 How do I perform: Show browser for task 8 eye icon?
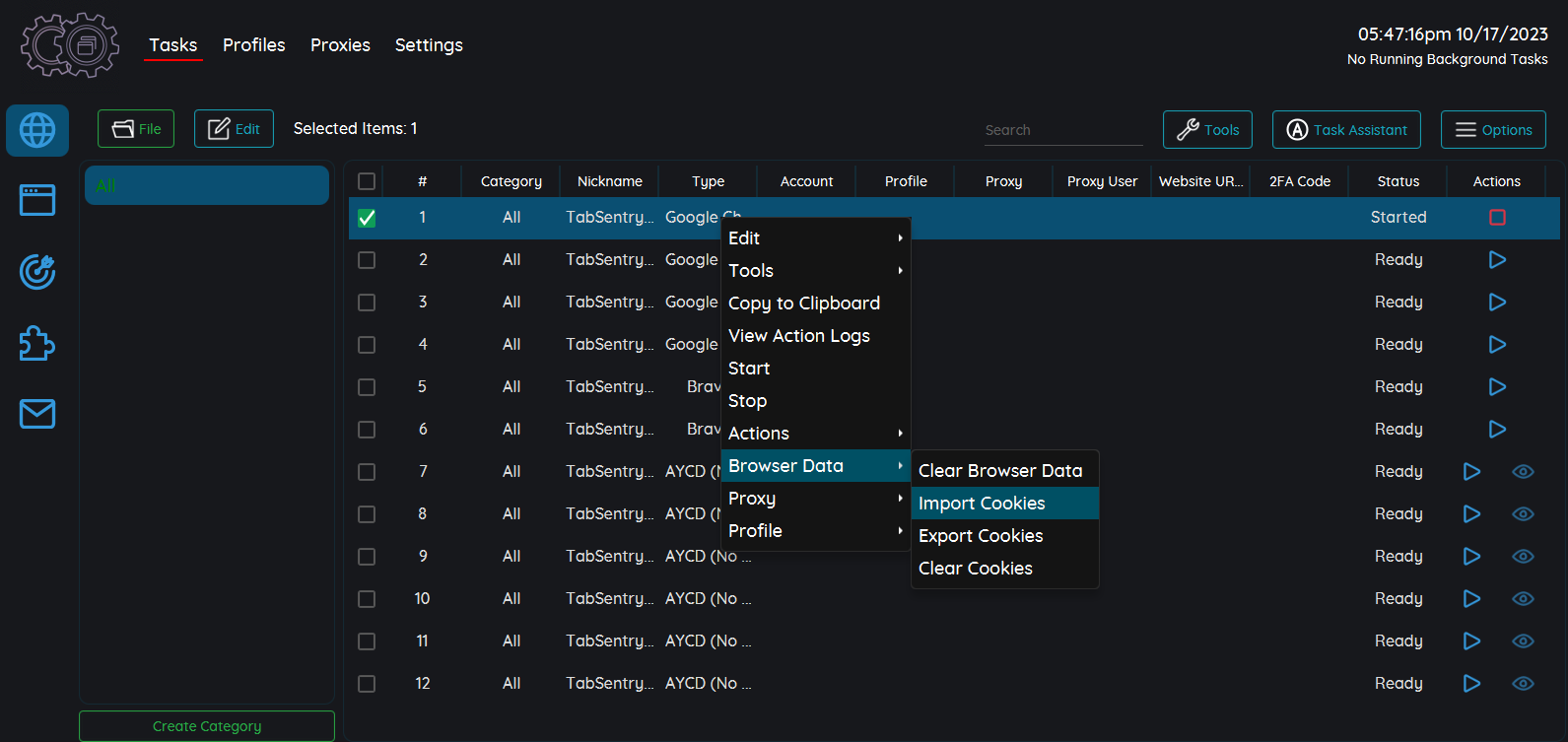[1523, 513]
